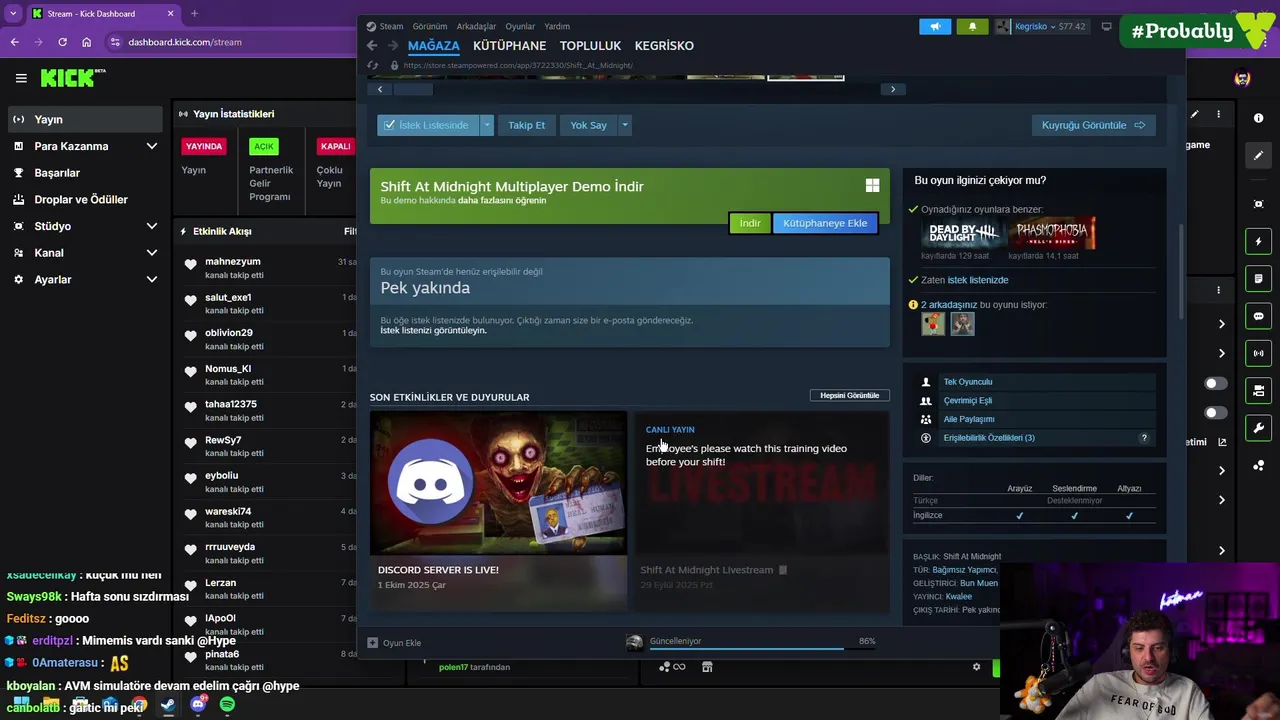Select Droplar ve Ödüller in Kick sidebar
Image resolution: width=1280 pixels, height=720 pixels.
83,199
